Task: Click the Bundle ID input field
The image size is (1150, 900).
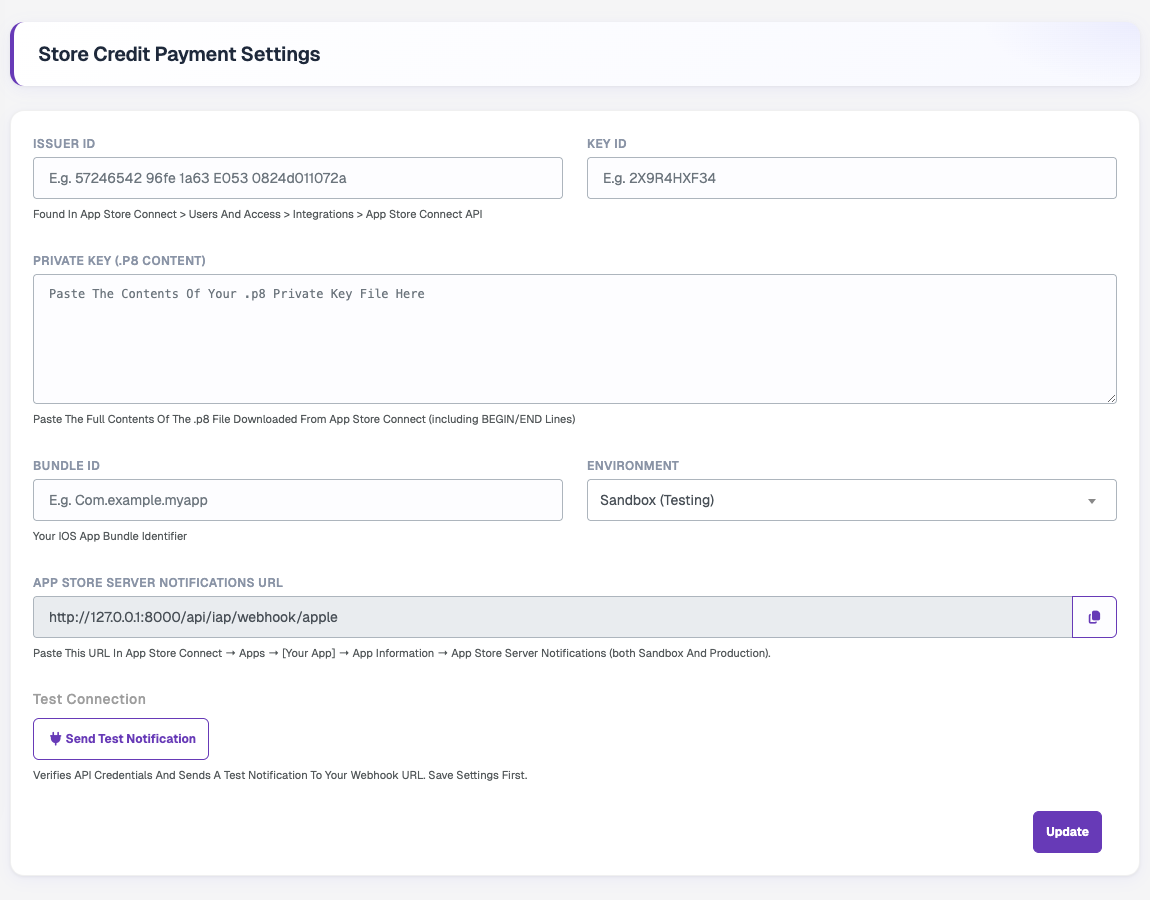Action: coord(298,500)
